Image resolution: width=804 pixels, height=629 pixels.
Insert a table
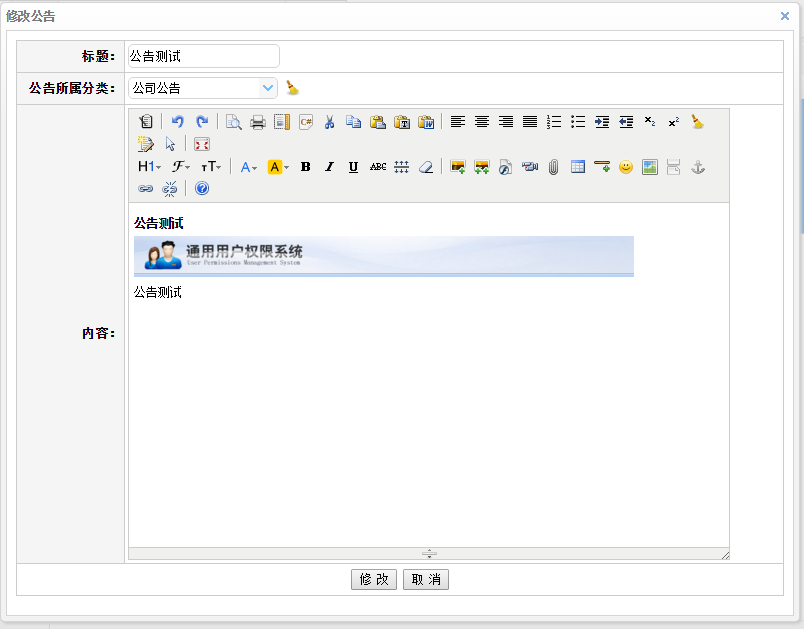coord(578,167)
